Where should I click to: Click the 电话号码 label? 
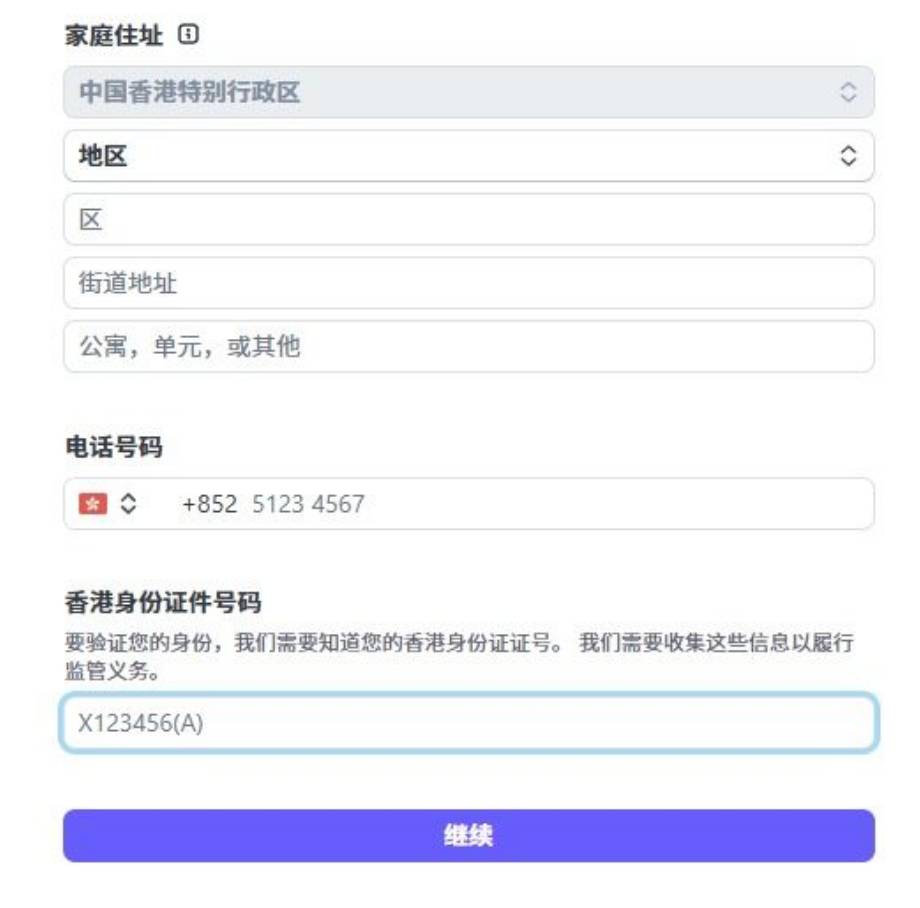click(x=114, y=448)
